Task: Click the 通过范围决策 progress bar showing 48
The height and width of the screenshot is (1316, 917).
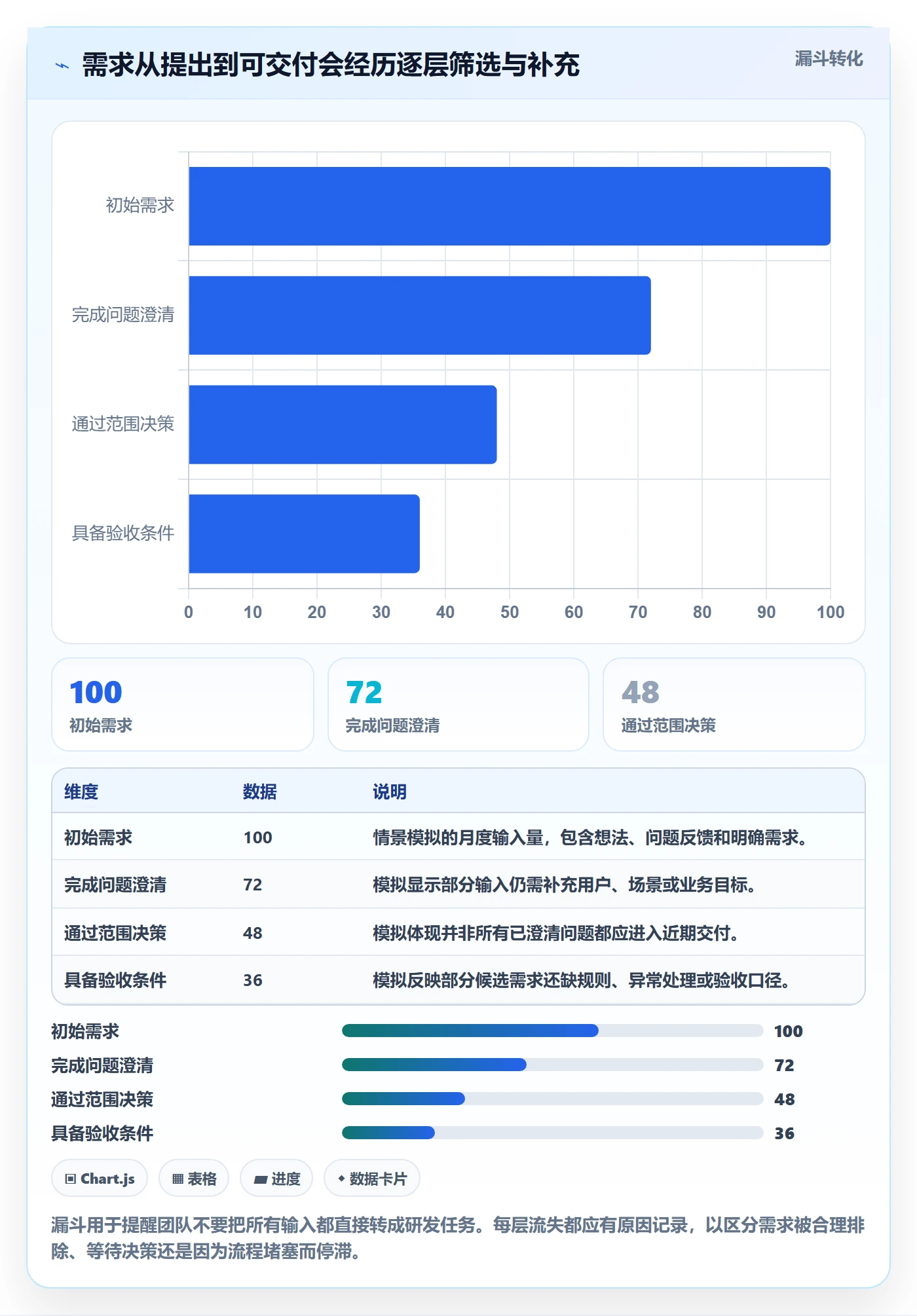Action: pos(552,1099)
